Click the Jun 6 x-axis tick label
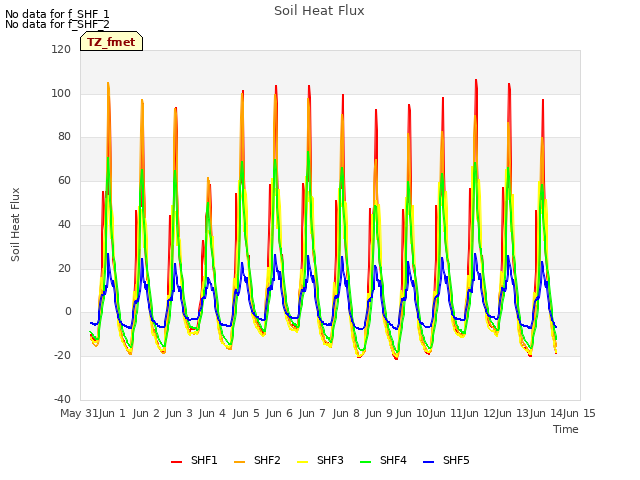640x480 pixels. coord(279,413)
